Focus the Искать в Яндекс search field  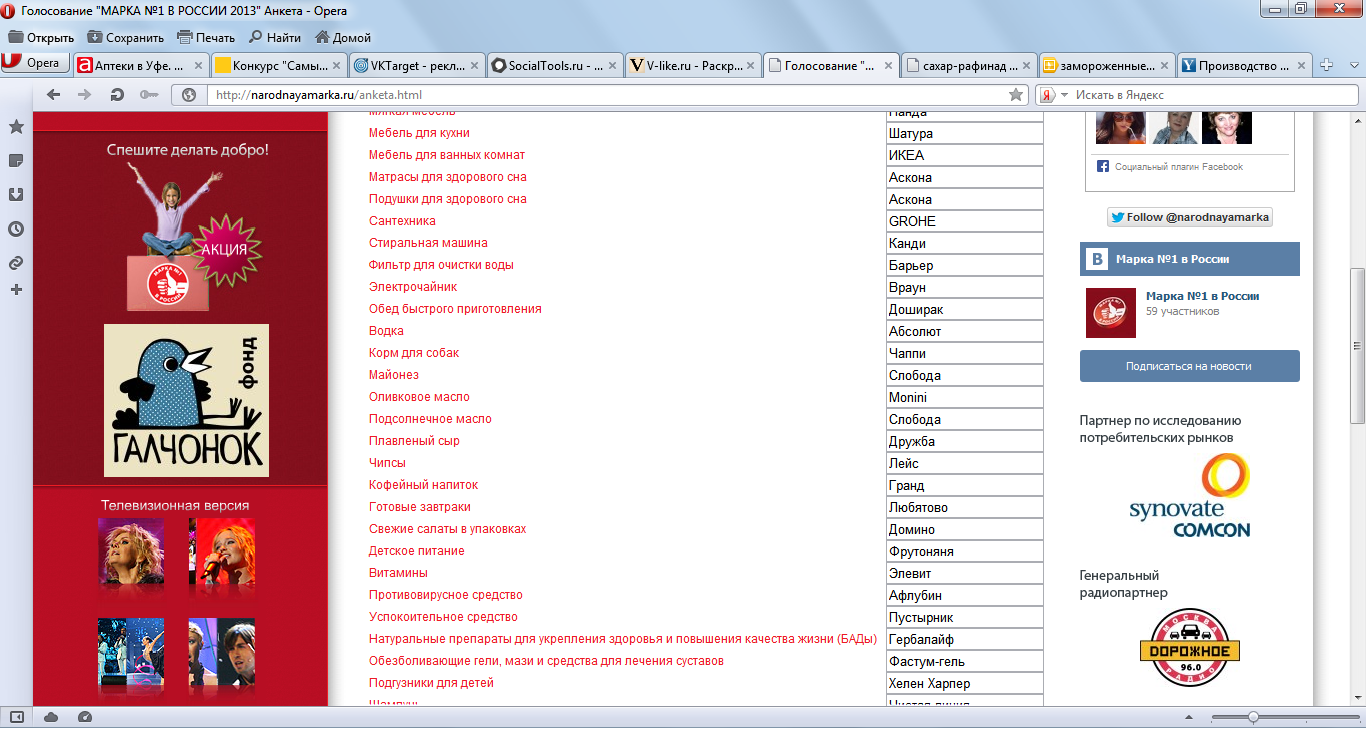1214,95
